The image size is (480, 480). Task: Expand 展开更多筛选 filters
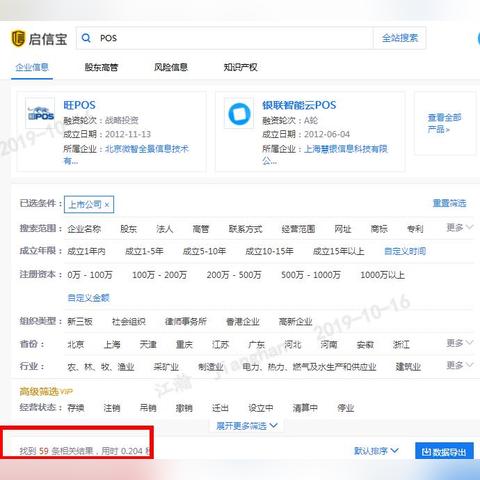click(x=247, y=426)
